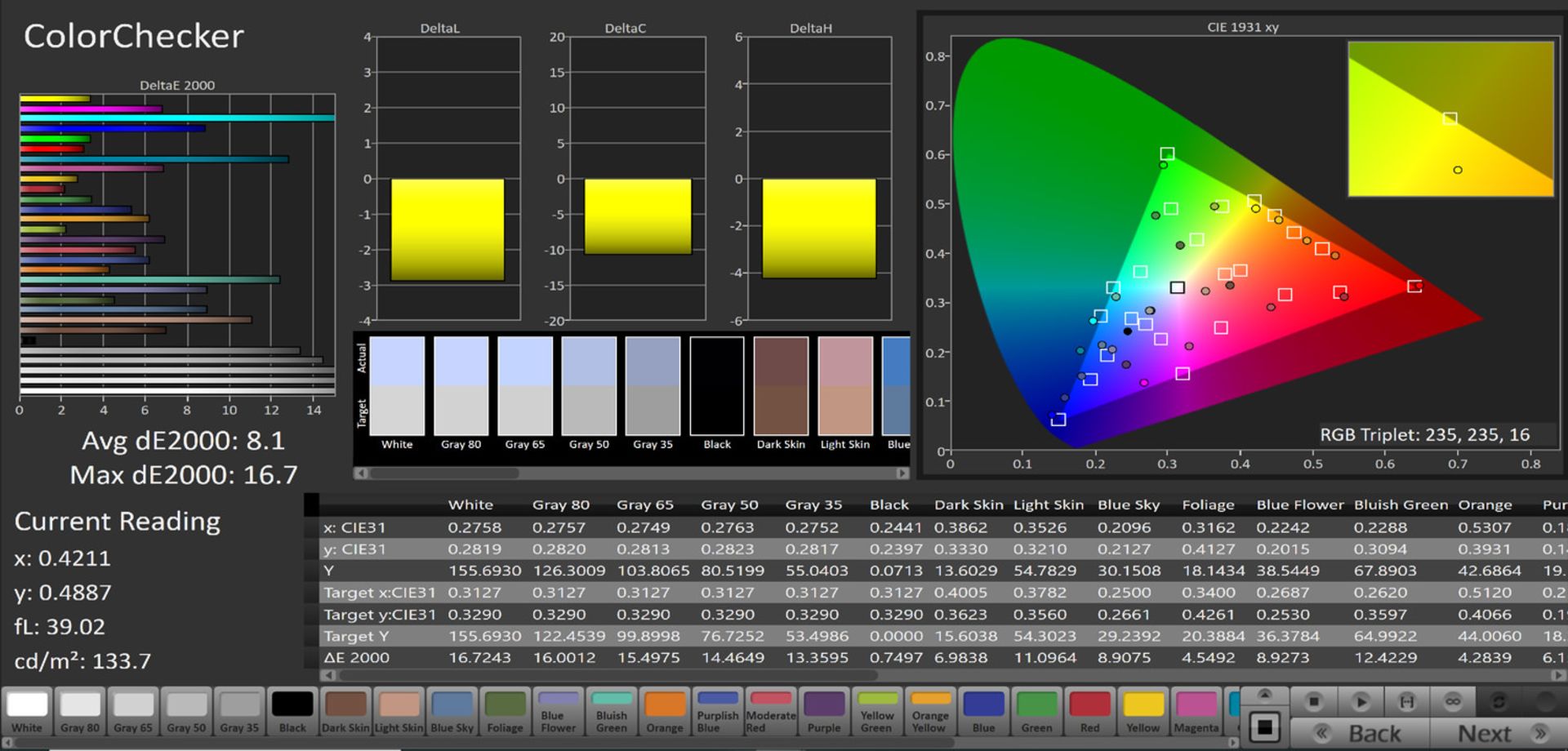Image resolution: width=1568 pixels, height=751 pixels.
Task: Click the read series bracket icon
Action: coord(1406,701)
